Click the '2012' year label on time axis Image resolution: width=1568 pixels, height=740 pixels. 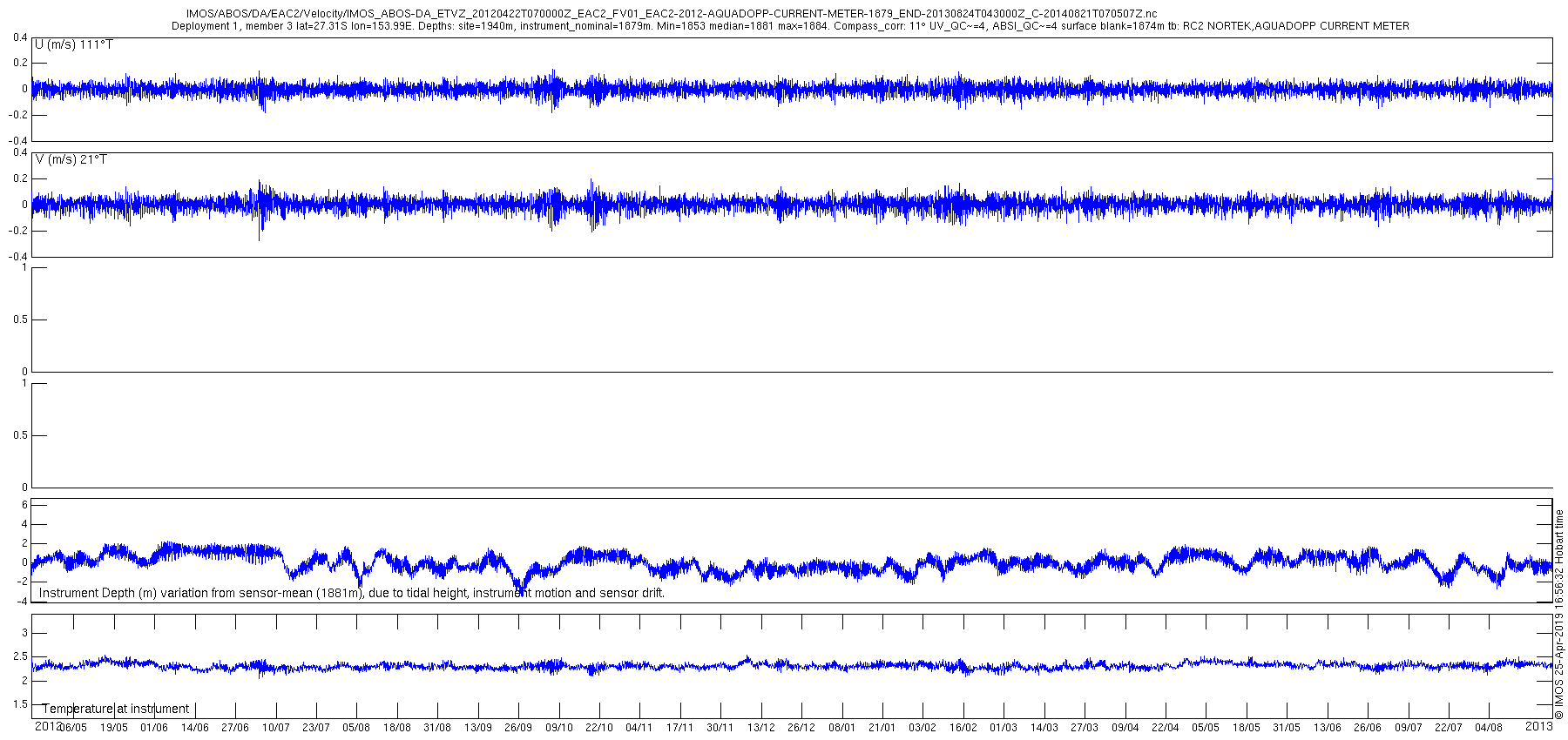click(x=48, y=725)
